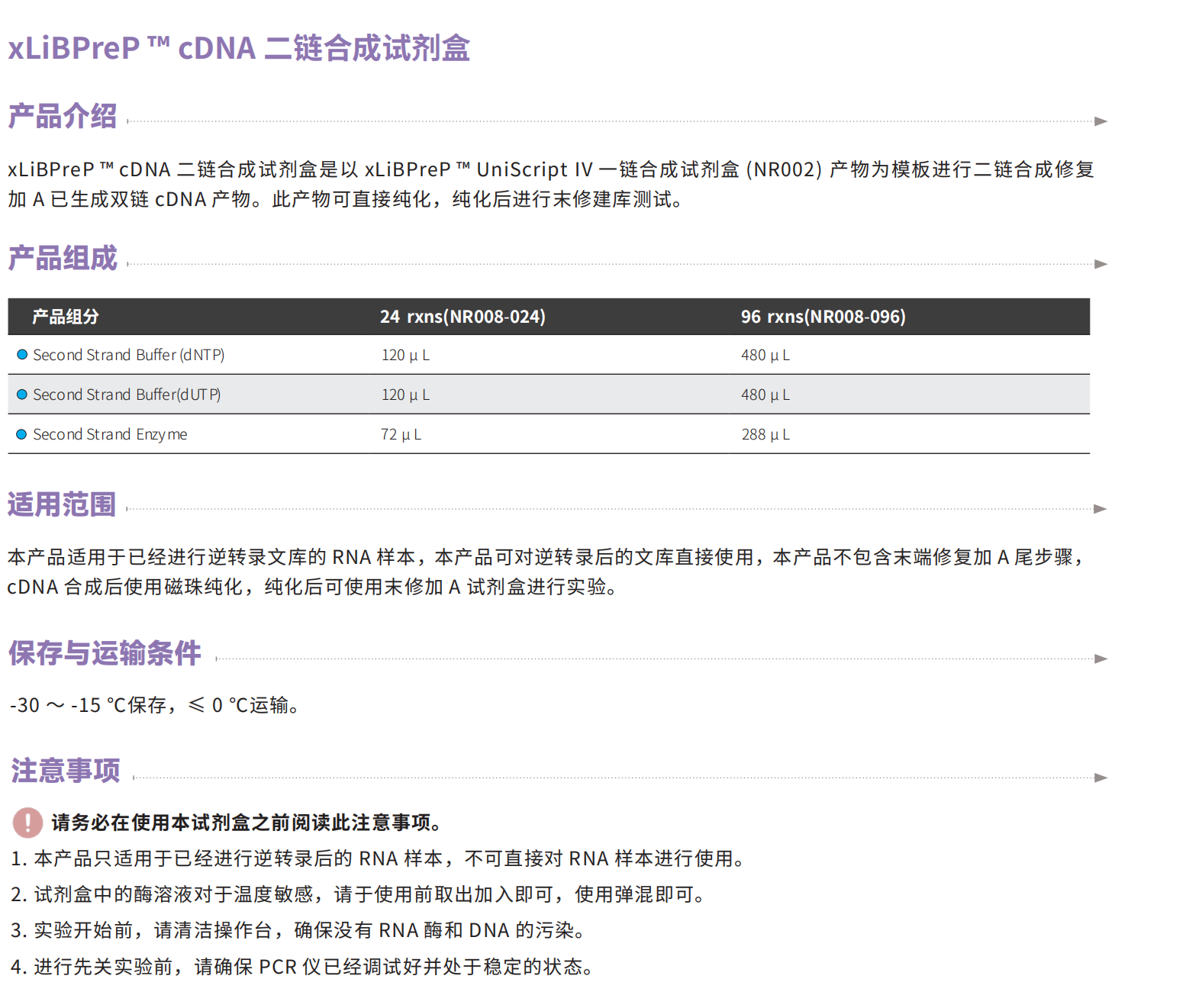Click the (NR002) product code in the introduction
Image resolution: width=1199 pixels, height=1008 pixels.
tap(784, 169)
